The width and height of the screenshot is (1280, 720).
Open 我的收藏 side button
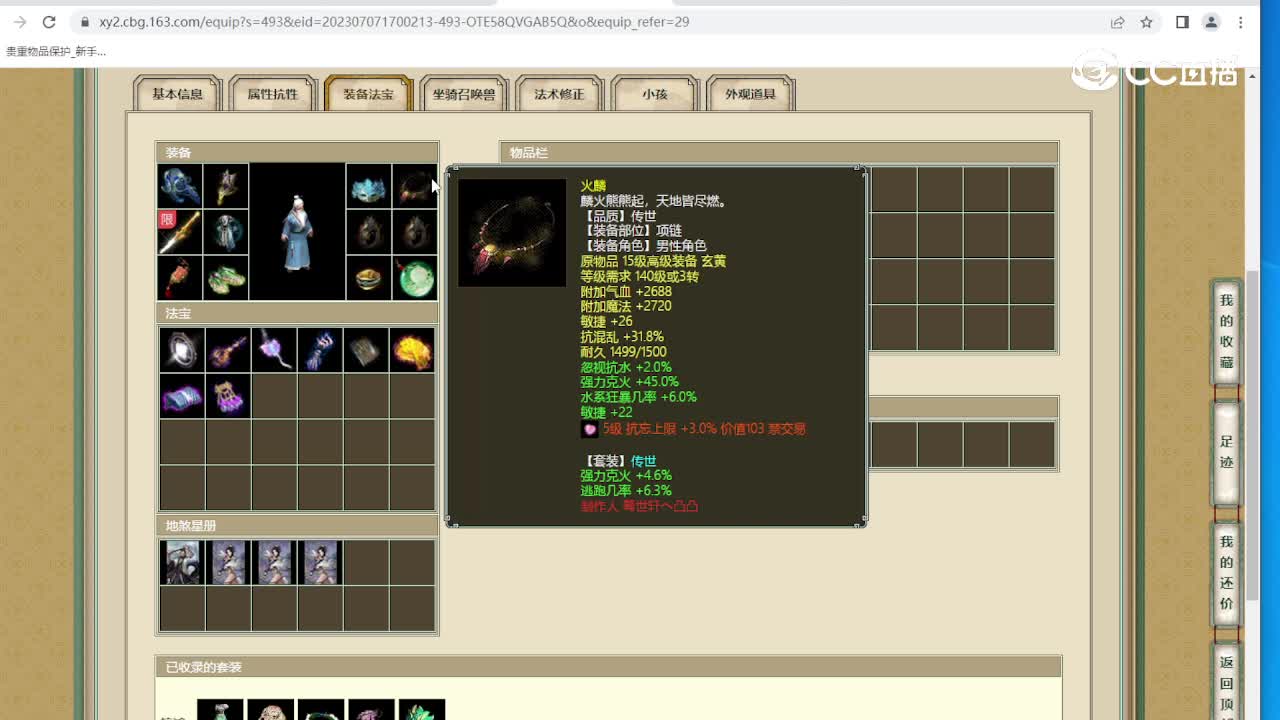1226,332
